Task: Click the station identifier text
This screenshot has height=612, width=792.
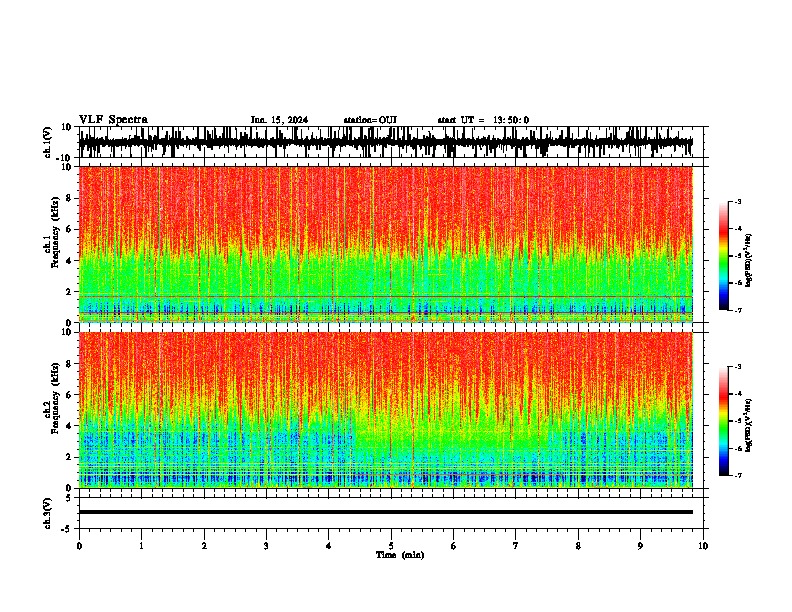Action: (370, 120)
